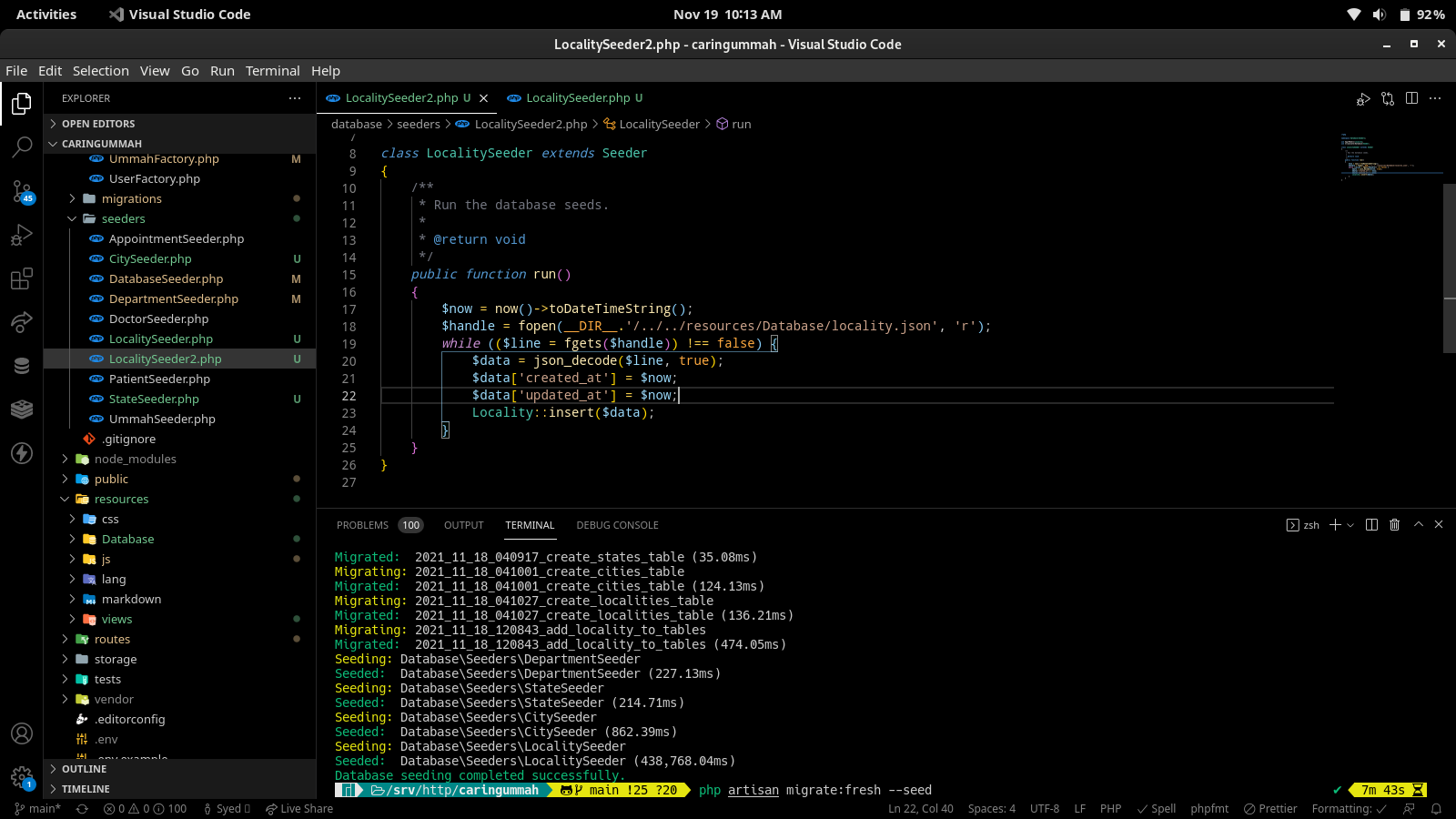Click the editor vertical scrollbar
The image size is (1456, 819).
[x=1450, y=268]
